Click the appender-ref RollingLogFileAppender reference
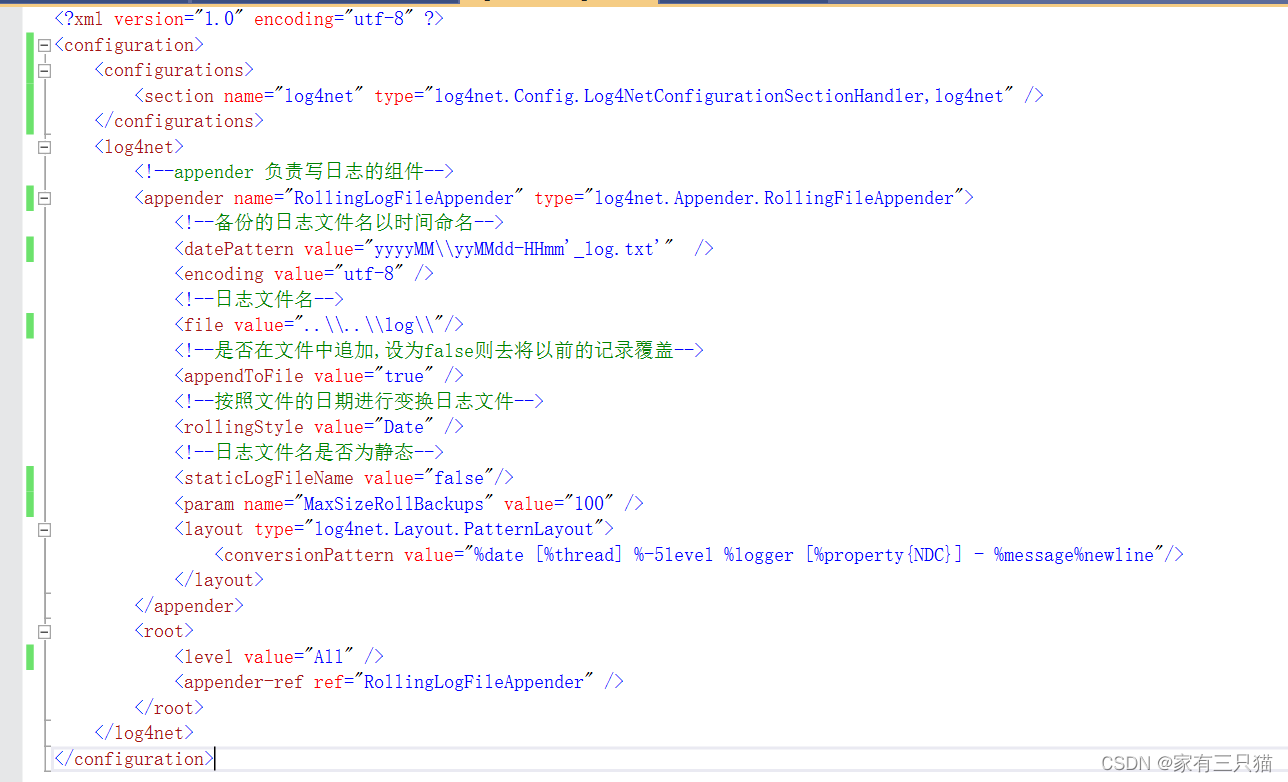 (x=474, y=682)
